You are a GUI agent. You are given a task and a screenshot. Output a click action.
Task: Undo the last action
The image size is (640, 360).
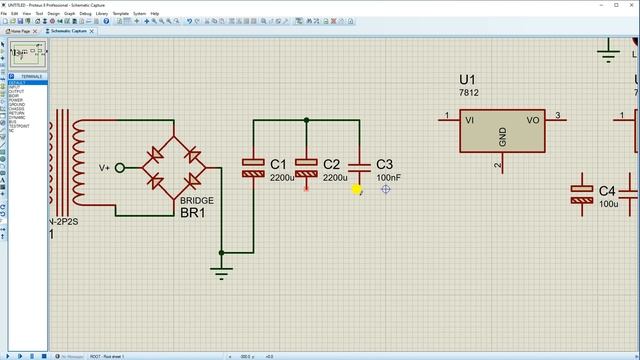[189, 21]
